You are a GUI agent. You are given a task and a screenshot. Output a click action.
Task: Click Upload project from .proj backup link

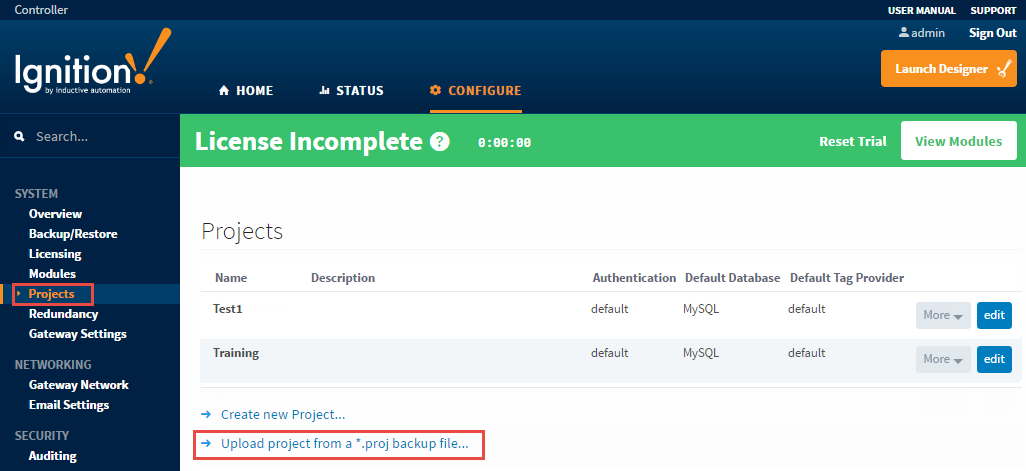tap(345, 444)
